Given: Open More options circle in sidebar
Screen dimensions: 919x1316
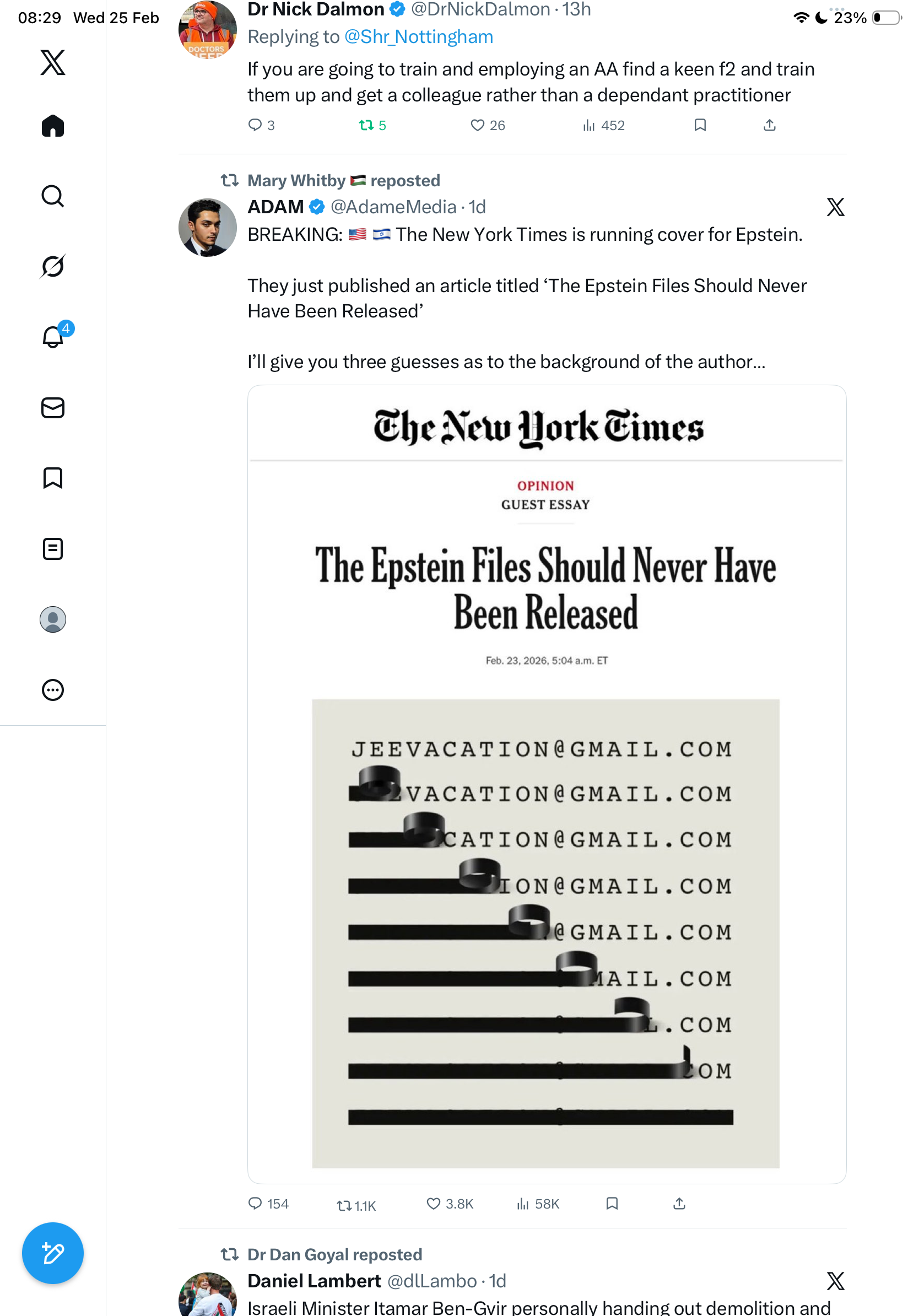Looking at the screenshot, I should coord(53,689).
